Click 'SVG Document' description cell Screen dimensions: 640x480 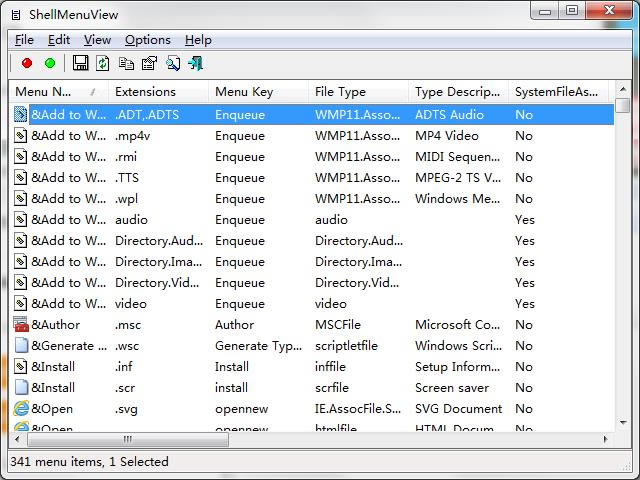tap(458, 409)
